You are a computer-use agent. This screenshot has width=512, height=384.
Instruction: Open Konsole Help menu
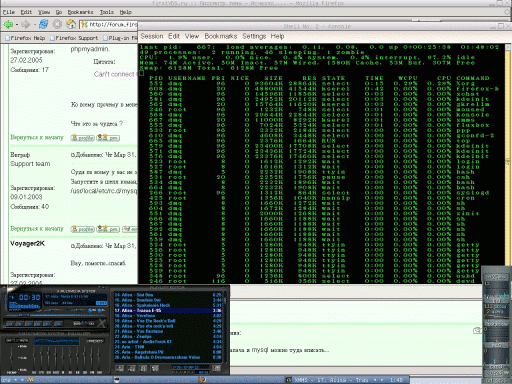(277, 36)
